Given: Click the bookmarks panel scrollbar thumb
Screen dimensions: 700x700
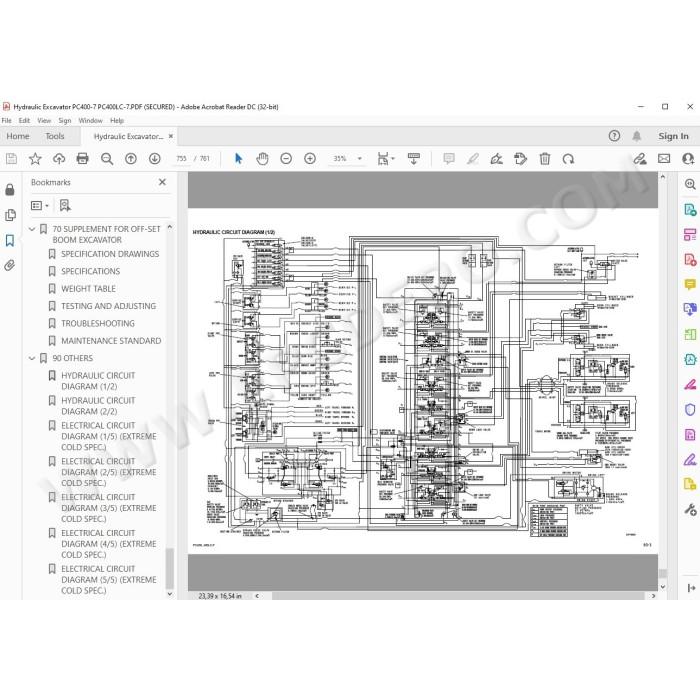Looking at the screenshot, I should tap(169, 569).
